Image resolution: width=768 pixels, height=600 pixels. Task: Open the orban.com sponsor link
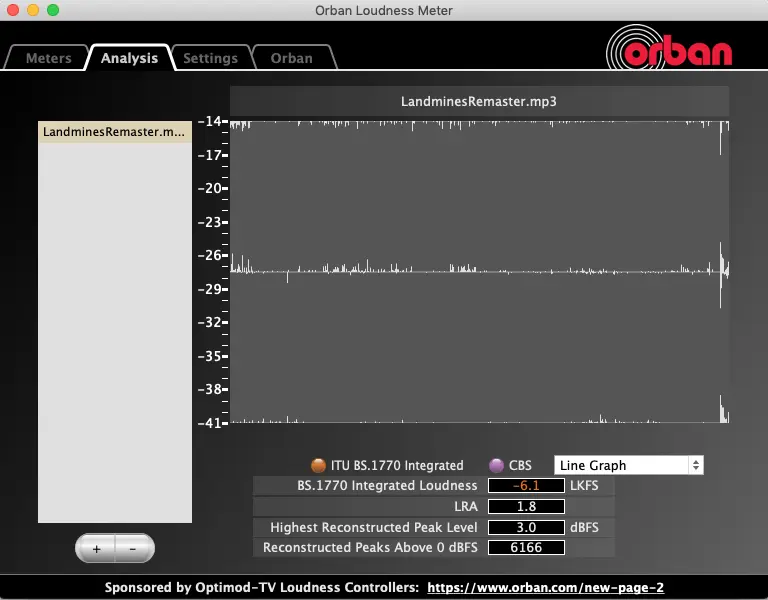tap(545, 588)
